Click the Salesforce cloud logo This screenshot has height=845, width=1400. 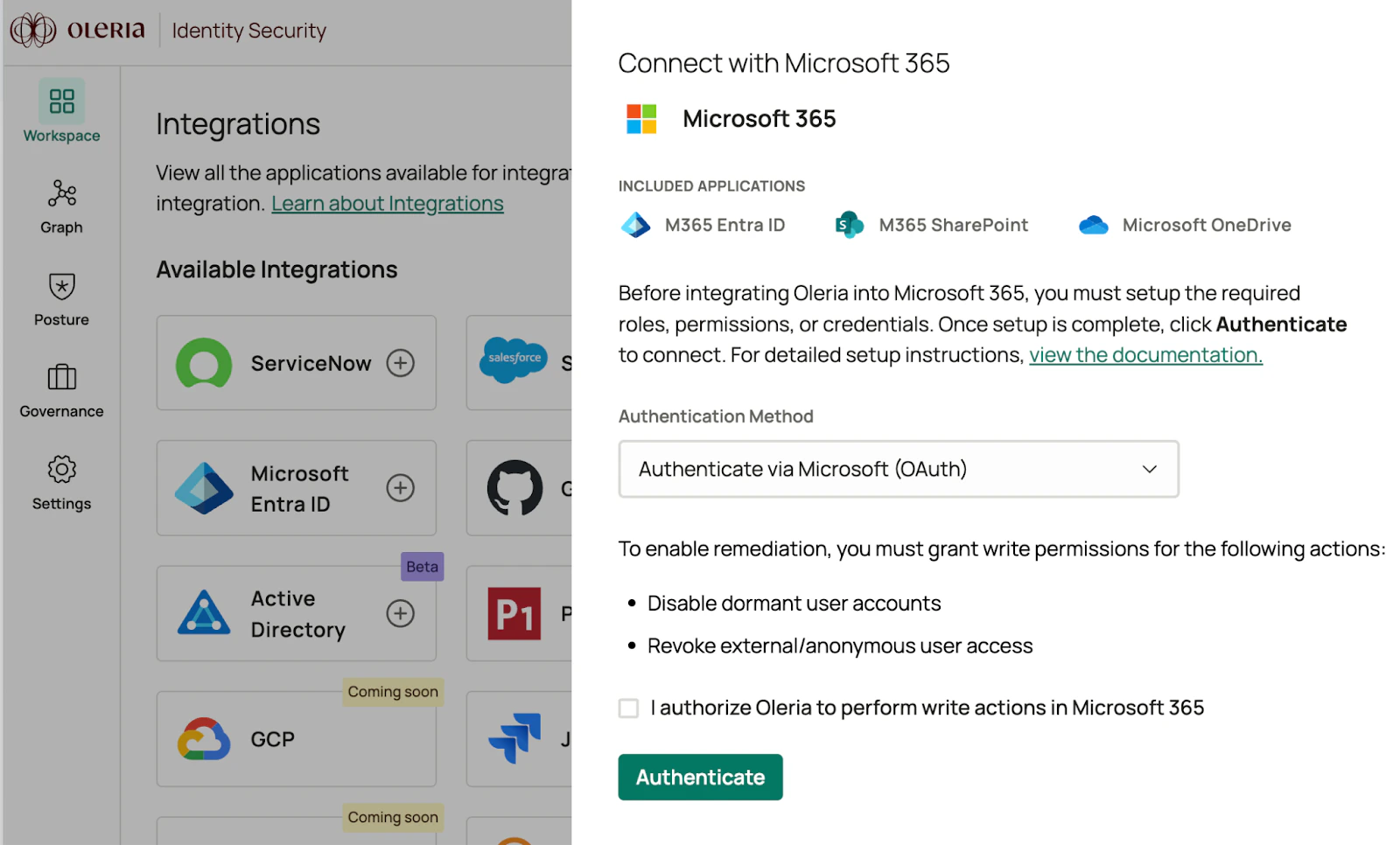pos(514,360)
